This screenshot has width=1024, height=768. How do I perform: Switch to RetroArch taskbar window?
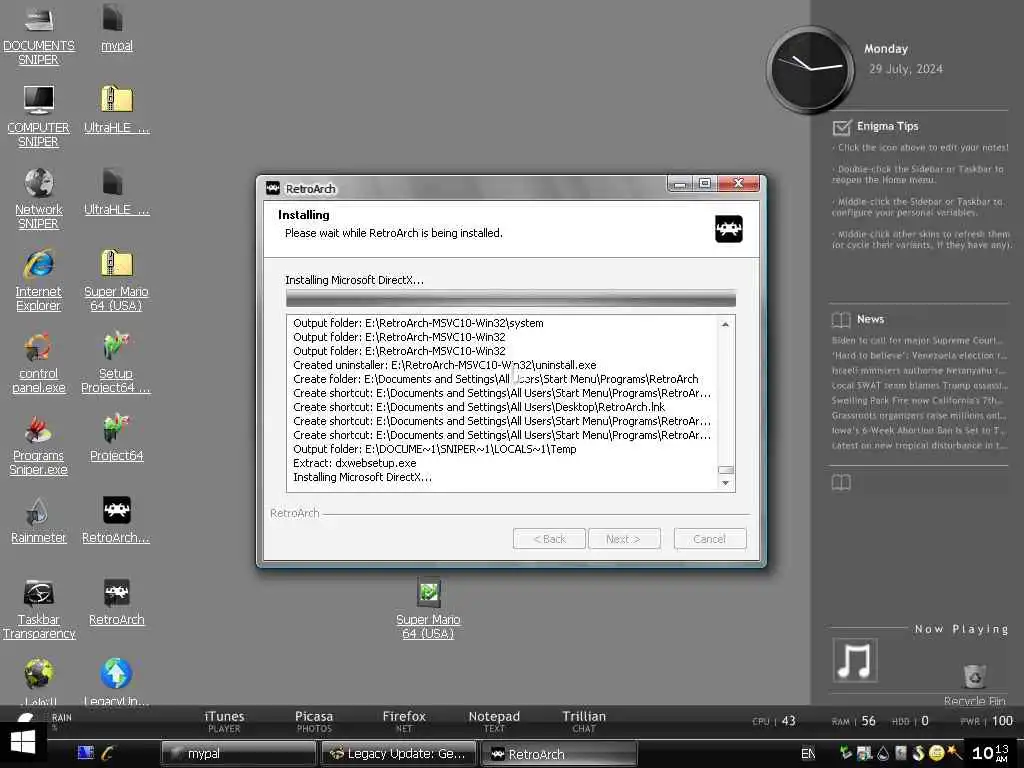(560, 754)
